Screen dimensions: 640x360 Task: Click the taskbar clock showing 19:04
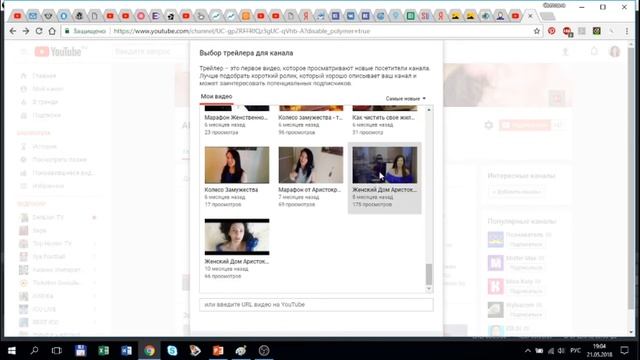600,351
